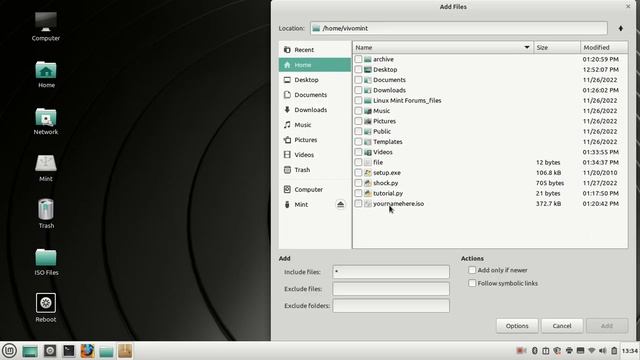The image size is (640, 360).
Task: Select Computer in the sidebar
Action: click(315, 189)
